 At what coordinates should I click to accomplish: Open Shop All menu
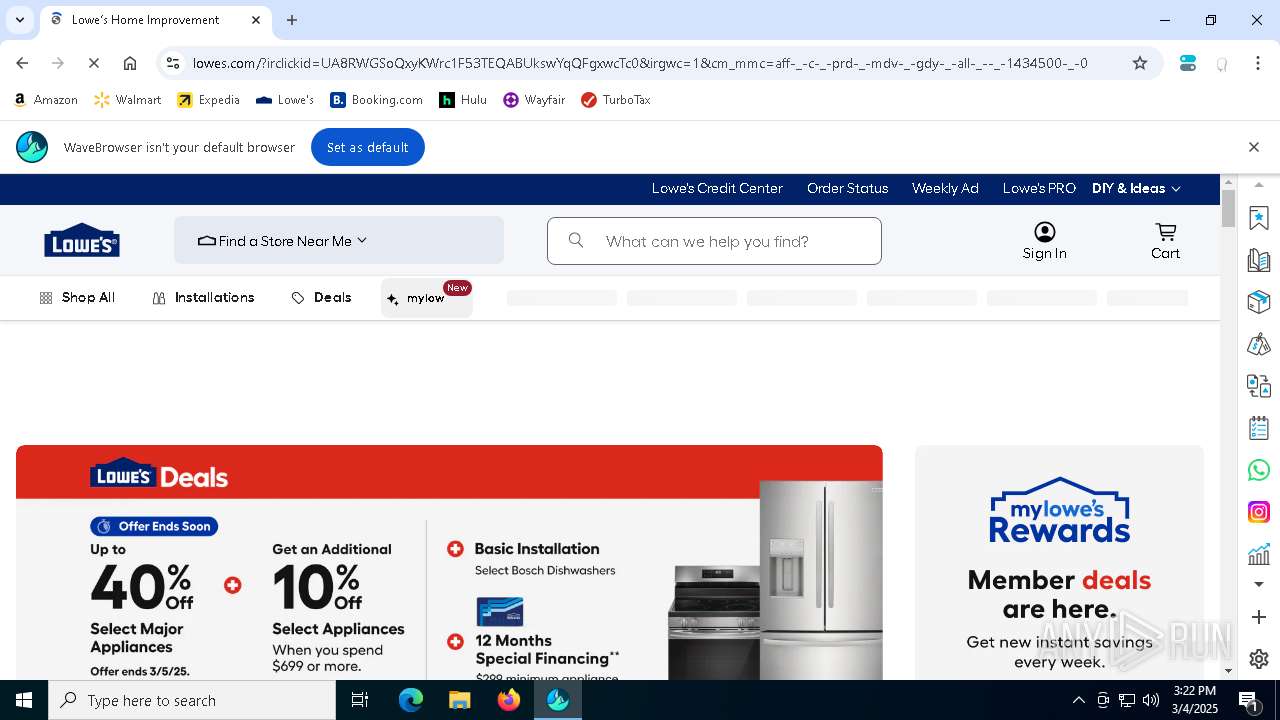pos(77,298)
